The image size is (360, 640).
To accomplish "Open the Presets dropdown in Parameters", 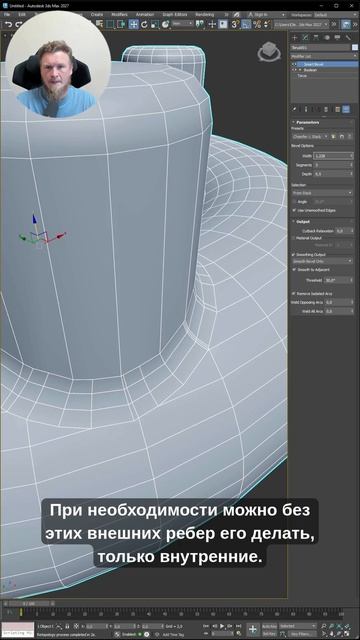I will 310,136.
